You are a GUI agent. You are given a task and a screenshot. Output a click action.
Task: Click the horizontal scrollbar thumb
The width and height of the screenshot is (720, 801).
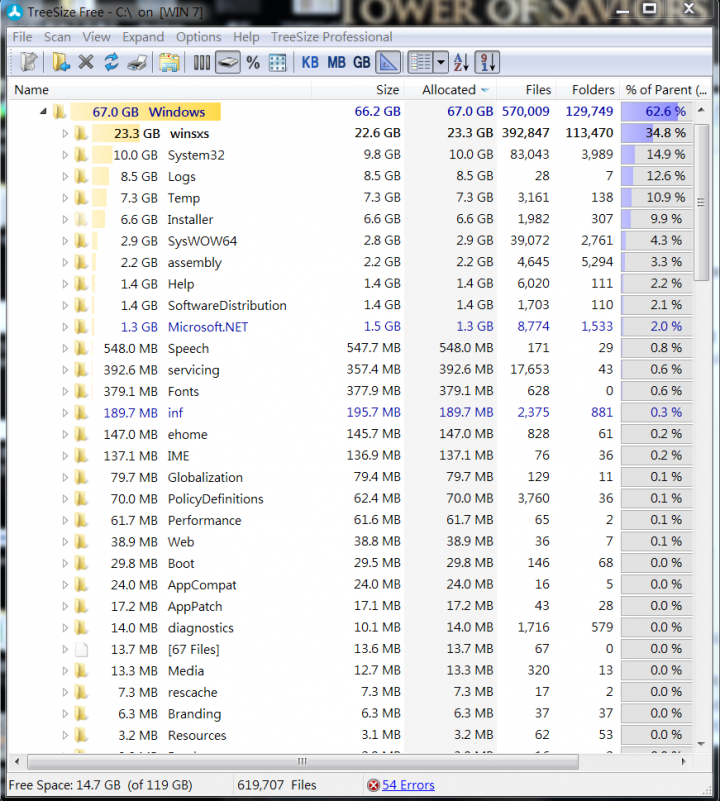[303, 762]
